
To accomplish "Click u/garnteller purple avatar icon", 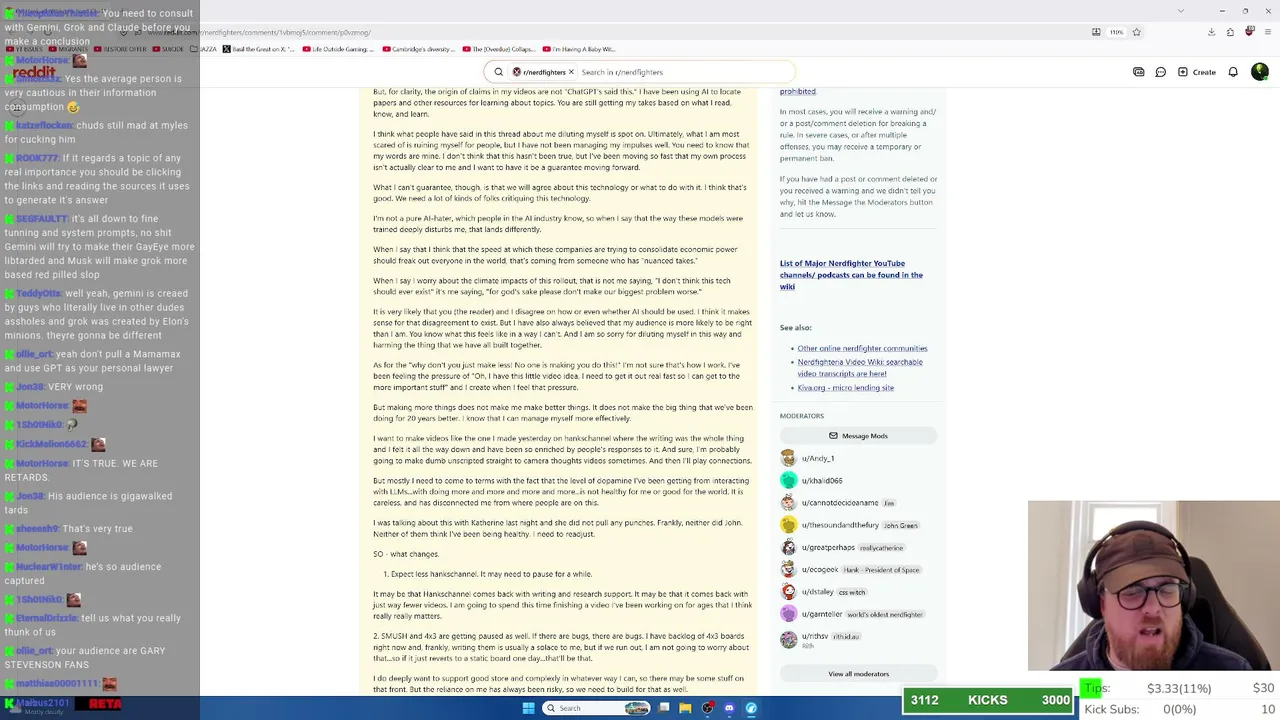I will click(789, 614).
